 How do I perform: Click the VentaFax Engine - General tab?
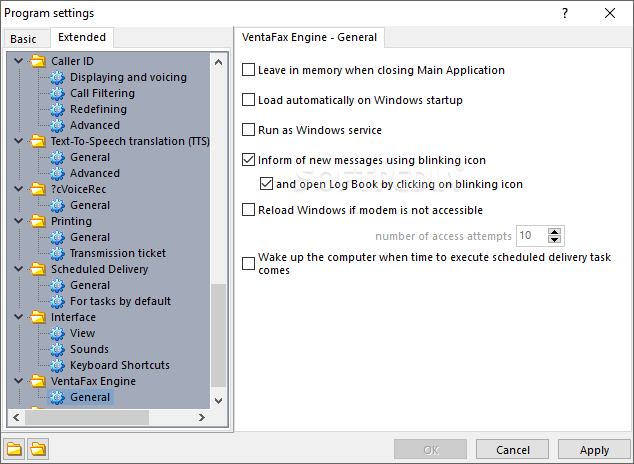(x=309, y=37)
